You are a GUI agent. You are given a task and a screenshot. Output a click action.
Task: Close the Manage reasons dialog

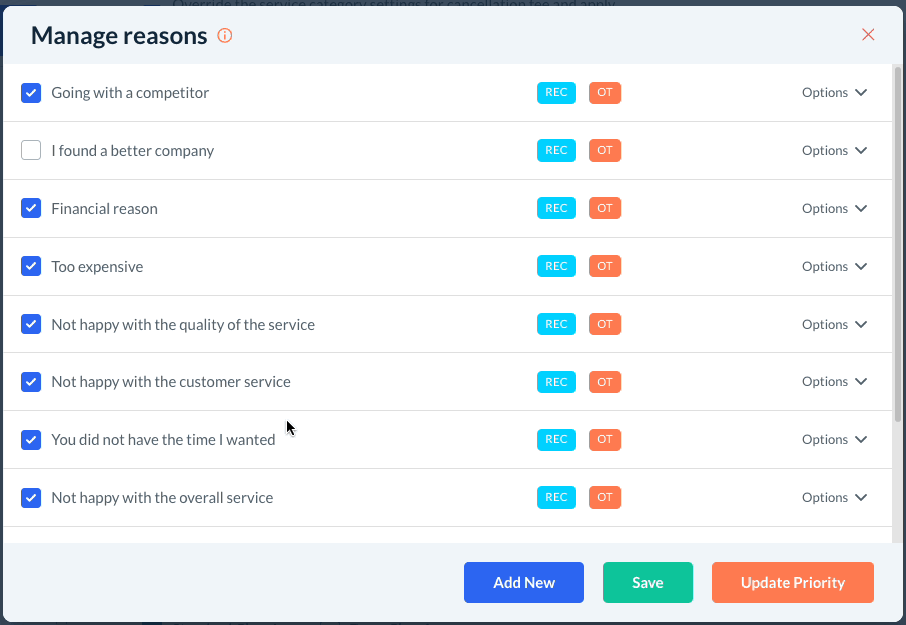[x=868, y=35]
